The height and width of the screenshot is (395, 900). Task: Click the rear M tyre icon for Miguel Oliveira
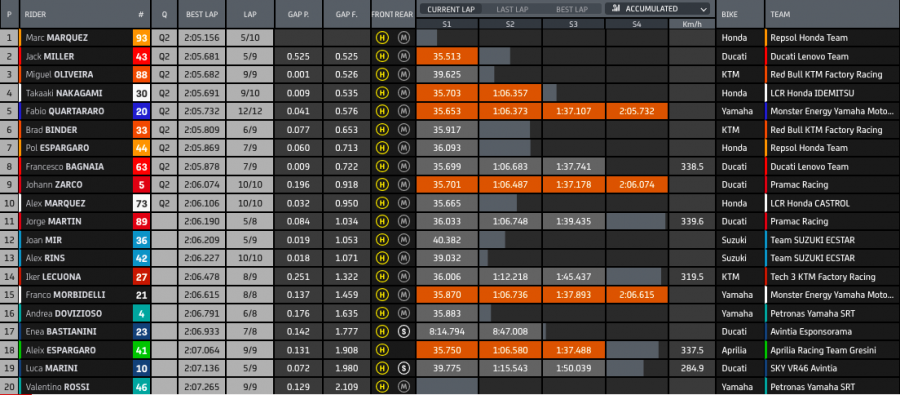point(403,75)
